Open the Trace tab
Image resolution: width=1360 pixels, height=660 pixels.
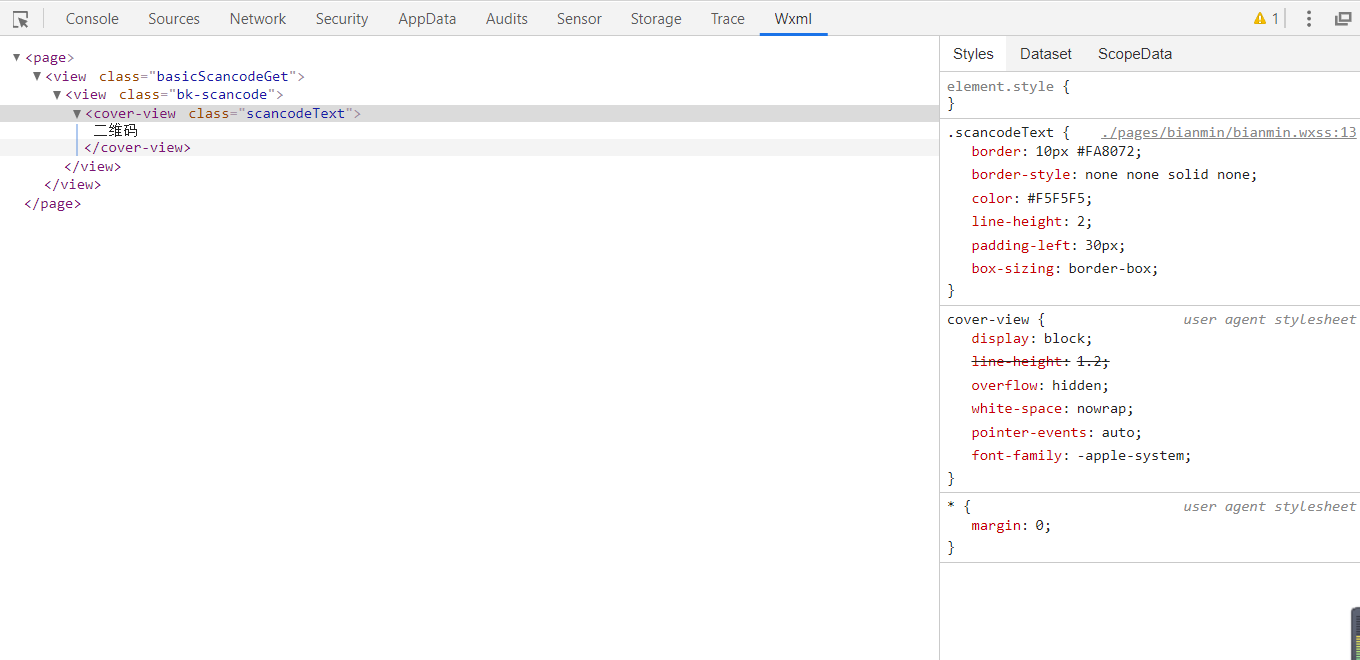coord(728,19)
